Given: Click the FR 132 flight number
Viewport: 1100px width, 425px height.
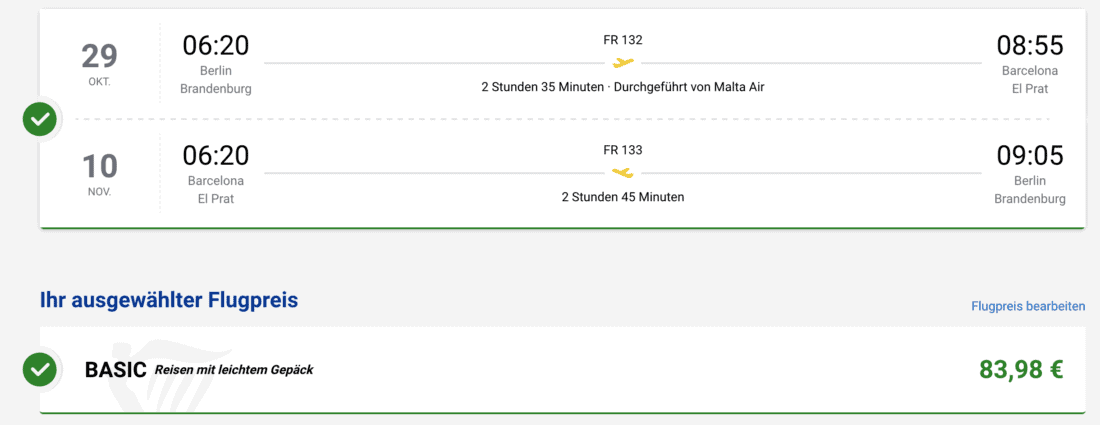Looking at the screenshot, I should pyautogui.click(x=623, y=40).
